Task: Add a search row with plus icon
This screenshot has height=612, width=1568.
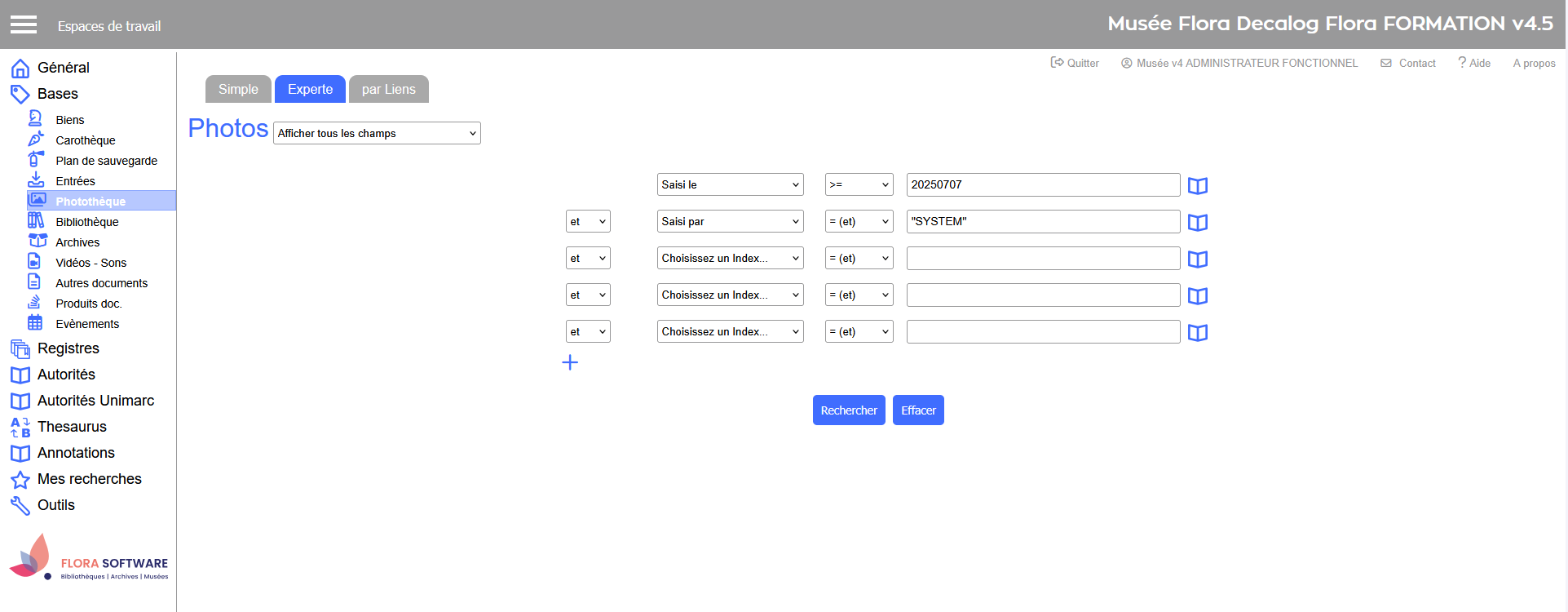Action: tap(570, 362)
